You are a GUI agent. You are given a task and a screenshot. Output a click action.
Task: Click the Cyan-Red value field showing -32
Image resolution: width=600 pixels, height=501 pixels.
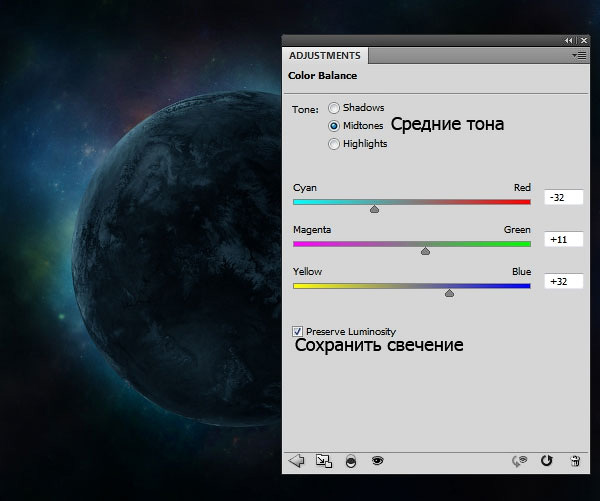pyautogui.click(x=563, y=198)
